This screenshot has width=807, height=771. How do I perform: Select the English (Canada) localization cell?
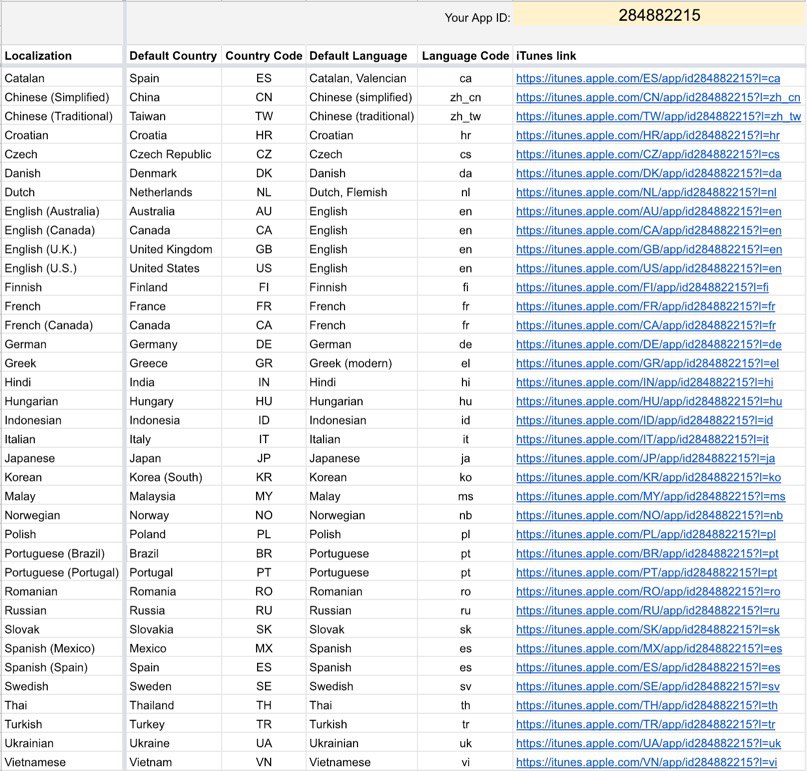click(x=62, y=231)
